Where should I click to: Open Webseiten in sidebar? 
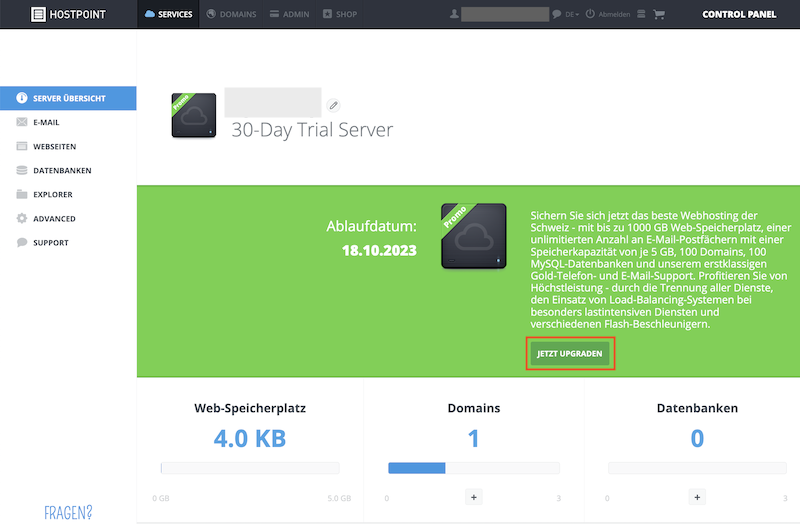point(68,146)
